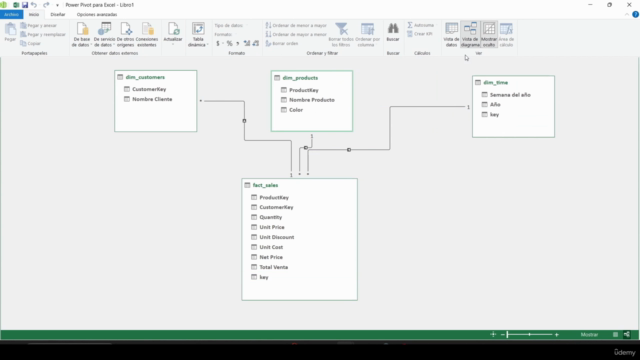Click the Copiar button
The height and width of the screenshot is (360, 640).
click(31, 43)
